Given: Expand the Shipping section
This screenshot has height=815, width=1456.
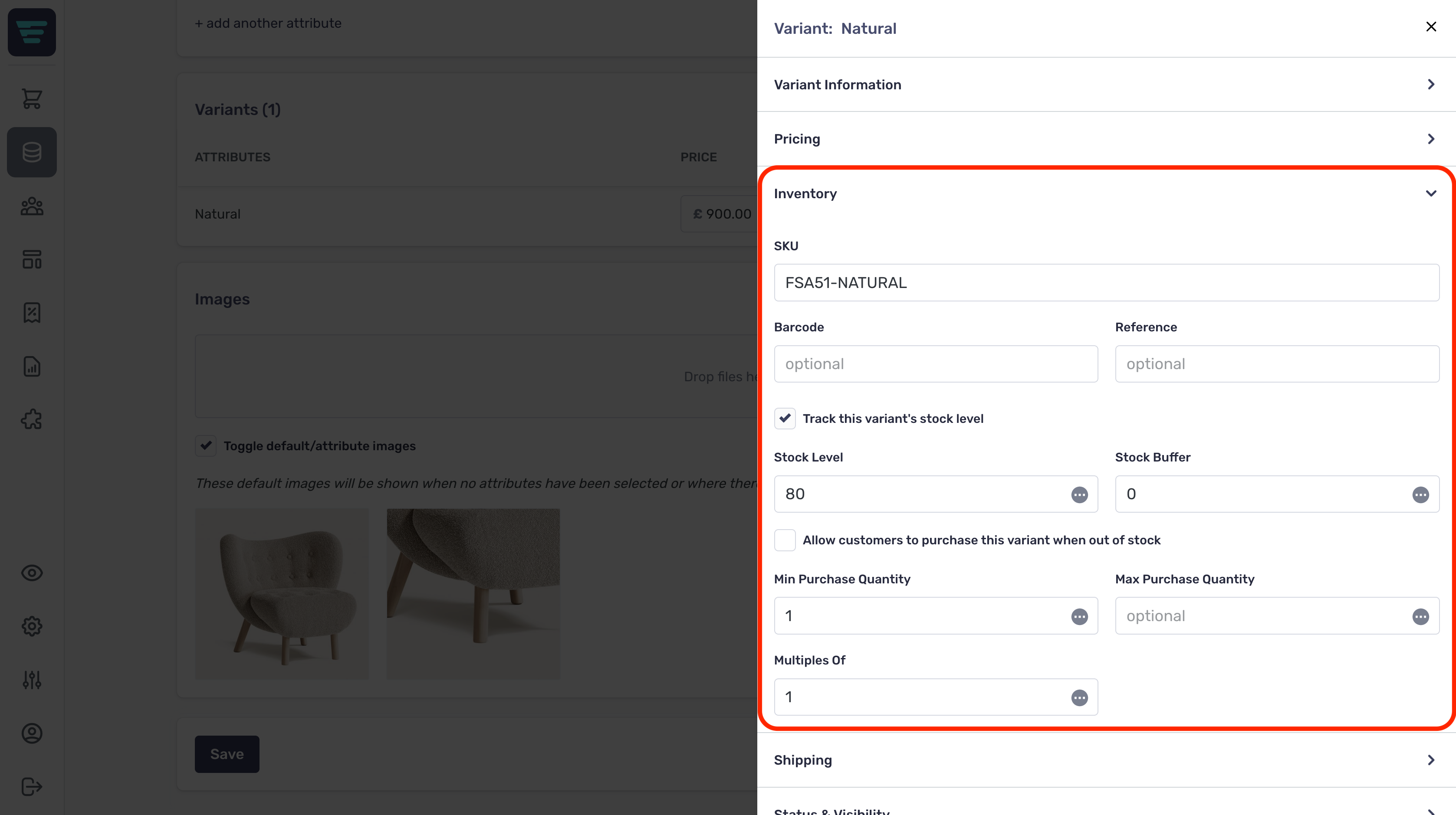Looking at the screenshot, I should (1106, 760).
